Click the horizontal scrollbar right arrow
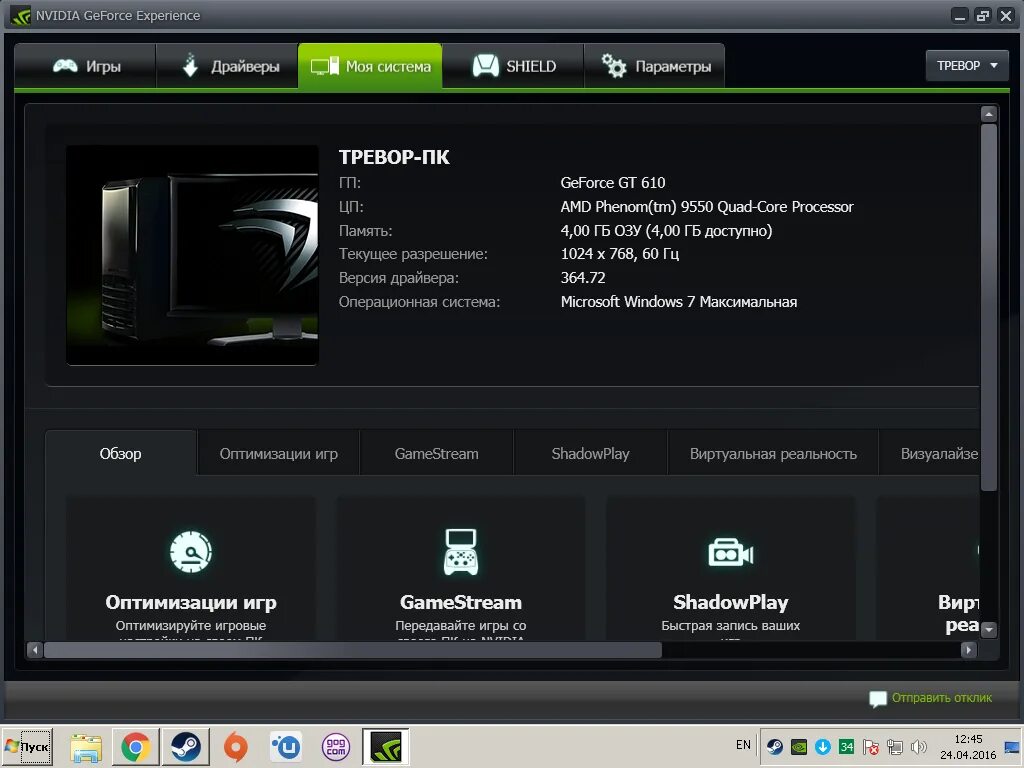 click(968, 650)
